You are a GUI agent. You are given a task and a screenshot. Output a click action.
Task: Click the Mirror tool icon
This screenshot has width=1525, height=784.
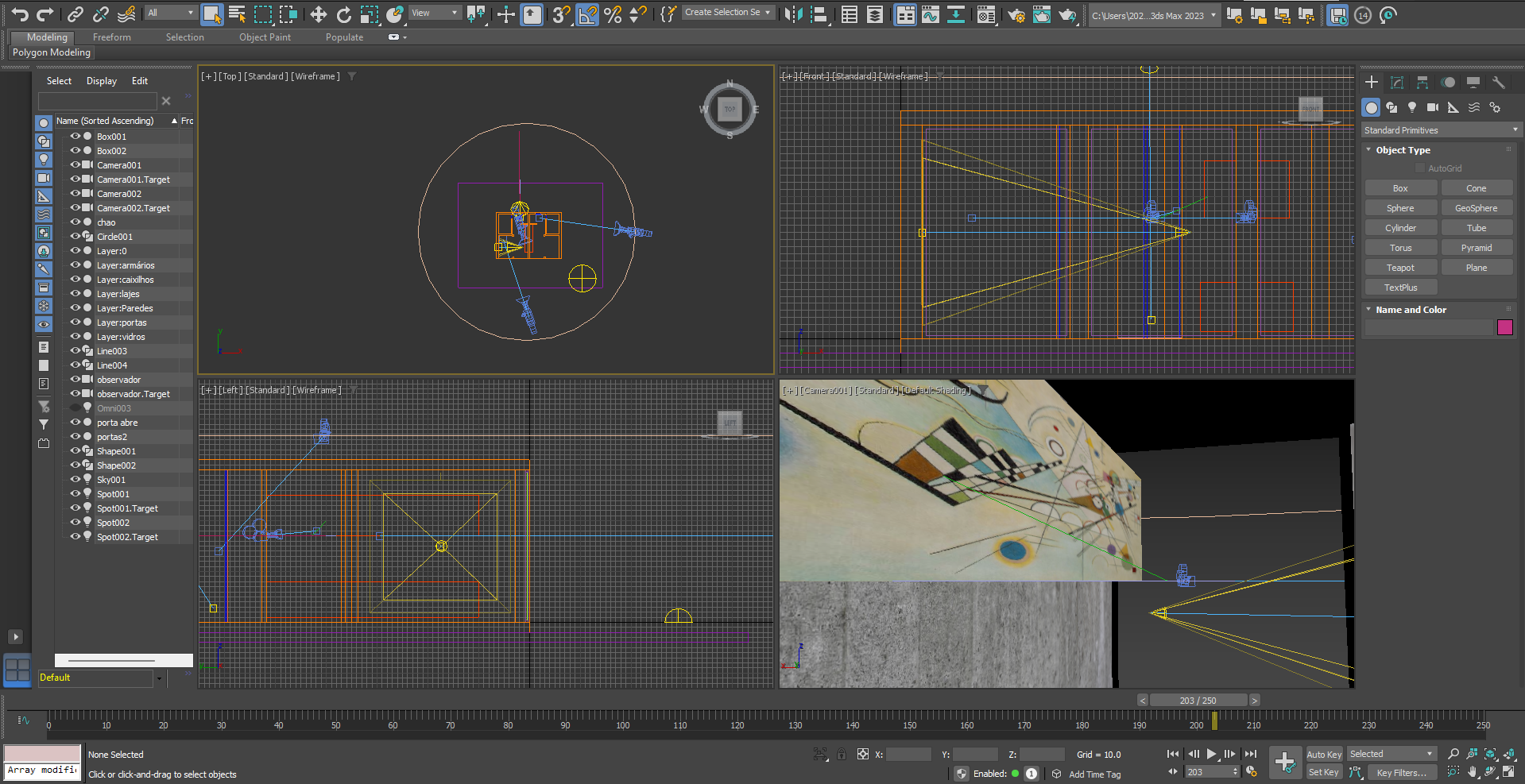(x=792, y=14)
